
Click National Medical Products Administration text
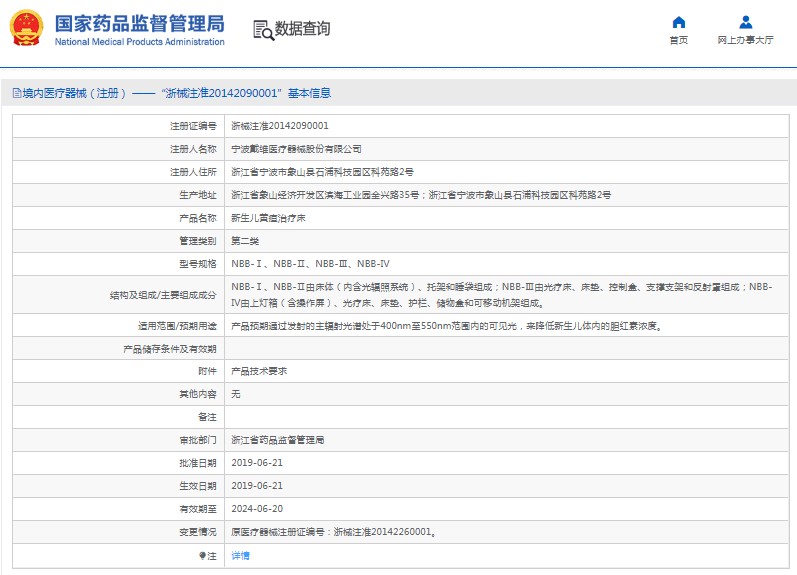click(x=140, y=42)
